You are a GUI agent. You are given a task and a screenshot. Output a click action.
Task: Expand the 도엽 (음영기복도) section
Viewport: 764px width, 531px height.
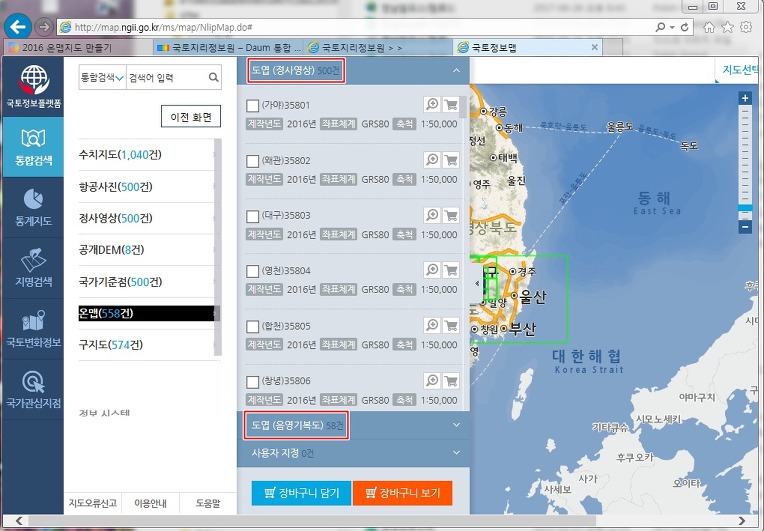pos(456,425)
